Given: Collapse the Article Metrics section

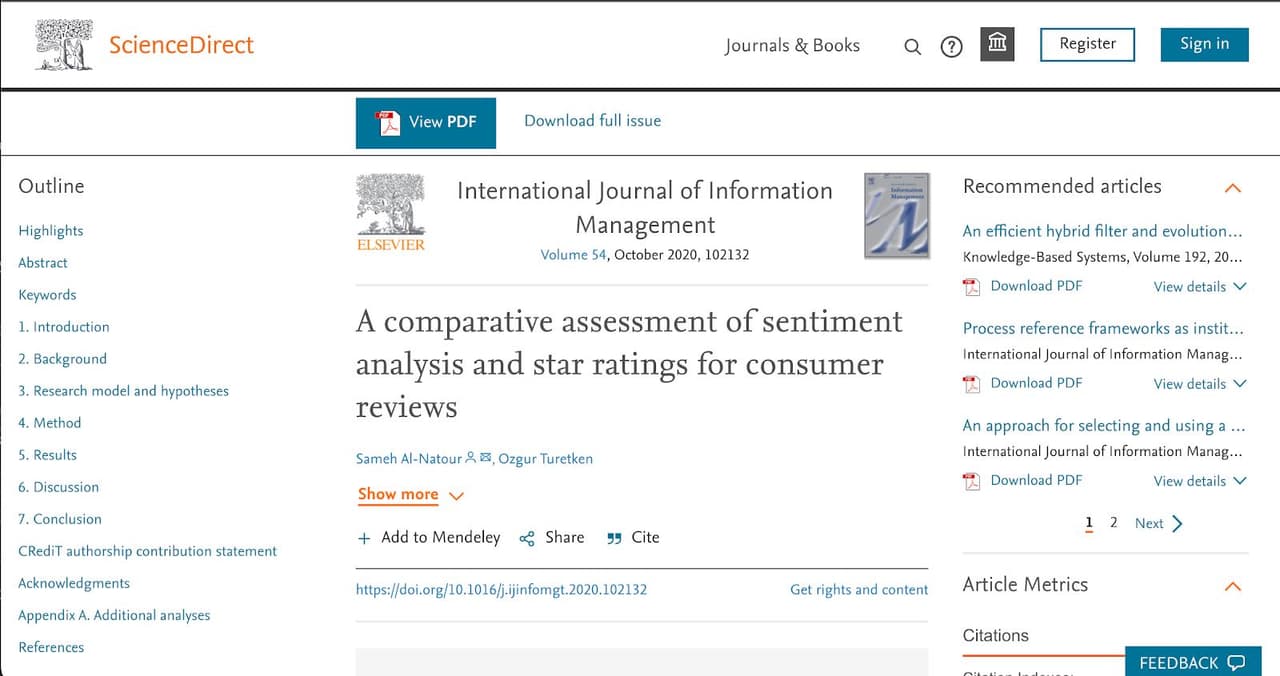Looking at the screenshot, I should click(1233, 586).
